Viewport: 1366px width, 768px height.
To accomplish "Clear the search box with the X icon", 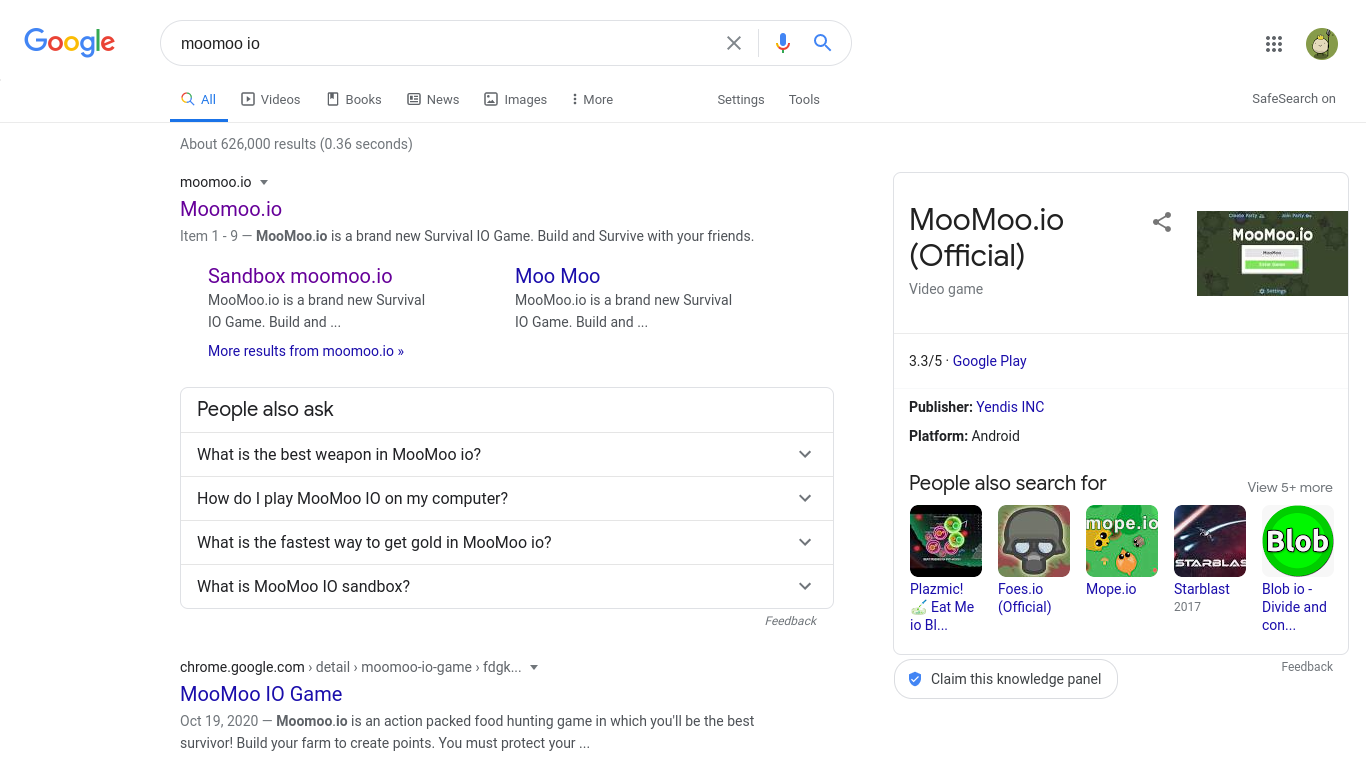I will [x=734, y=43].
